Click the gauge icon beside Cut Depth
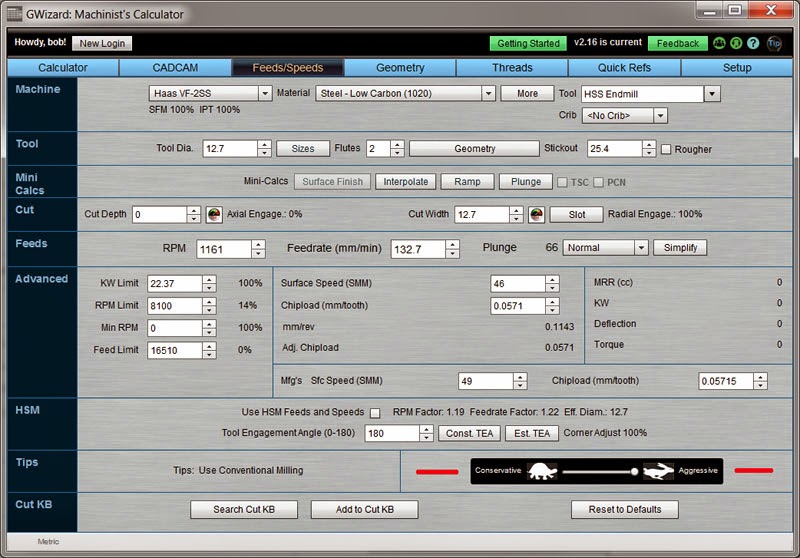The image size is (800, 558). point(214,215)
